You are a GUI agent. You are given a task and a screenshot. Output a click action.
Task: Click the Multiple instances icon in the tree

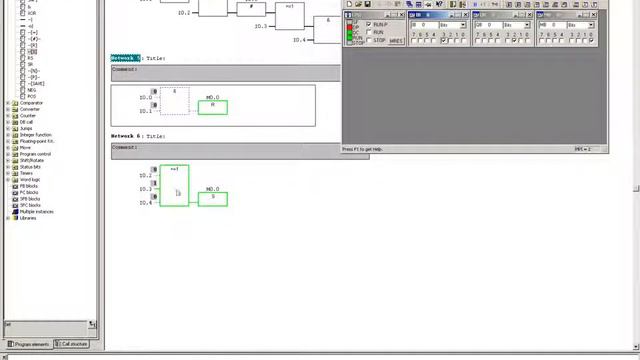coord(16,212)
